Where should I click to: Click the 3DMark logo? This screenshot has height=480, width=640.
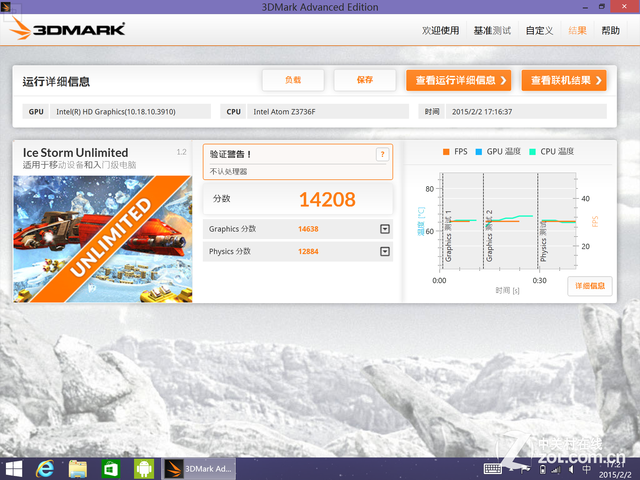click(x=67, y=29)
